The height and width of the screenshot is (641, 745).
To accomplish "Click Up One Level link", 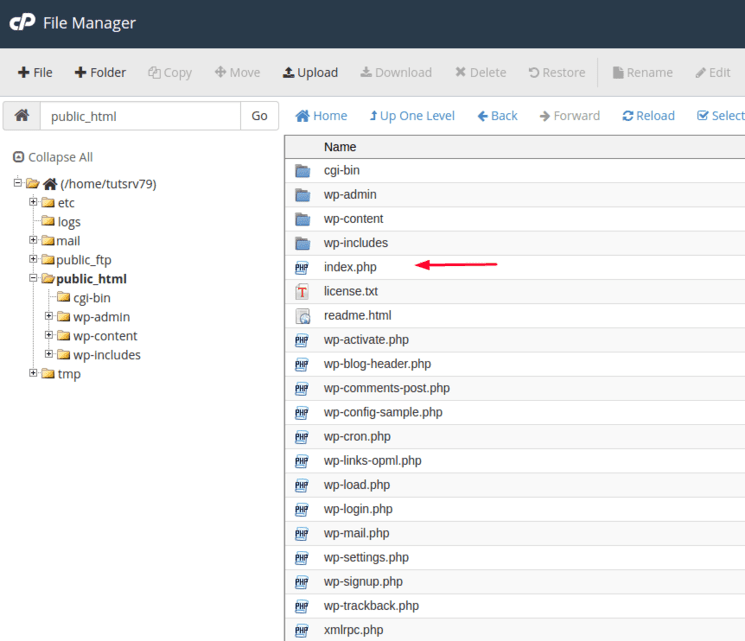I will coord(412,116).
